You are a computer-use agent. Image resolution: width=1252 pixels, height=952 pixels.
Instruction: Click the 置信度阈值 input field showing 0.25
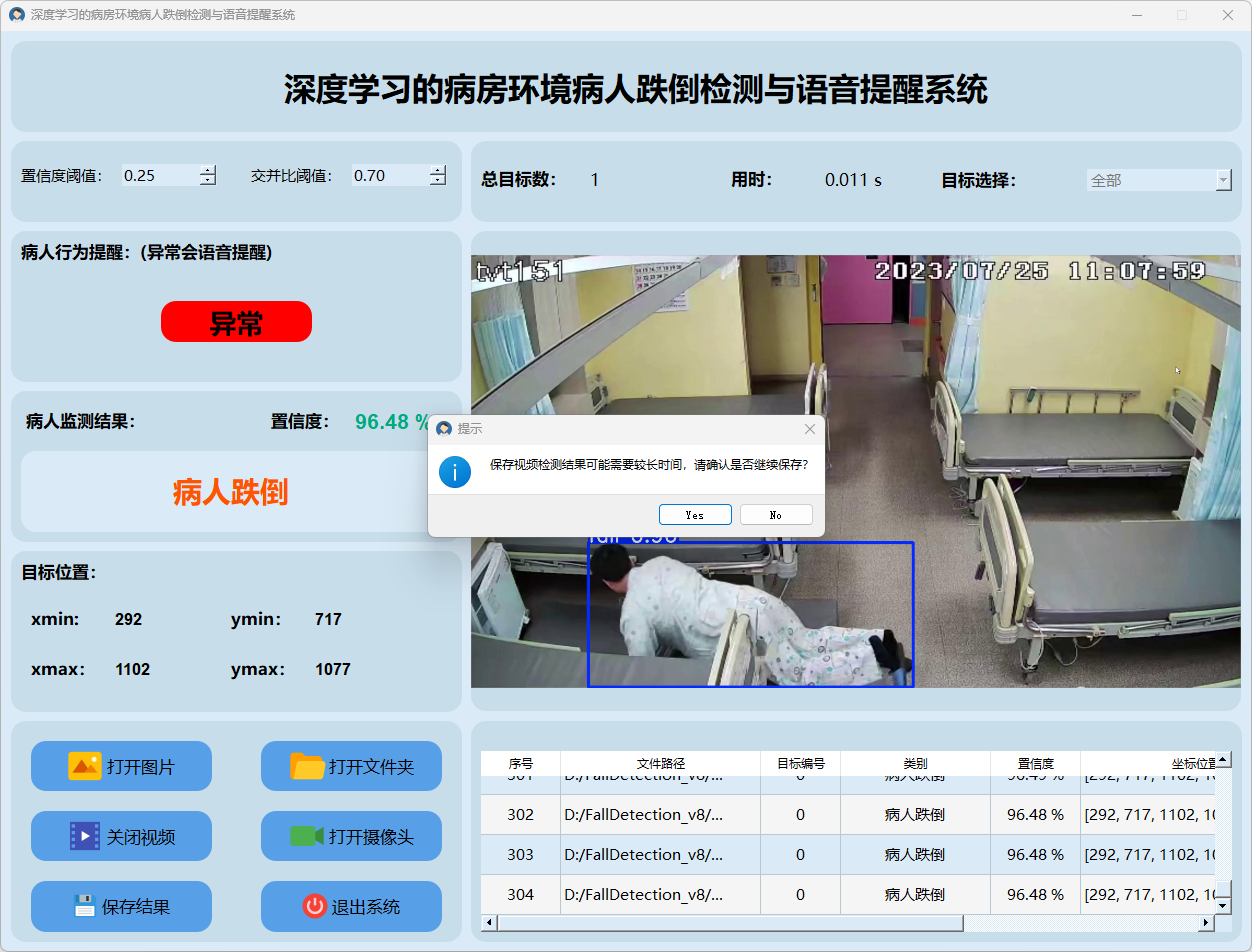[158, 176]
